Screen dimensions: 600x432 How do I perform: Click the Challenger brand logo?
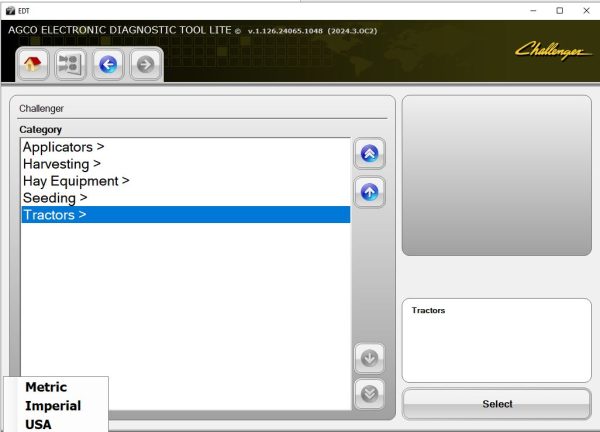pos(553,51)
